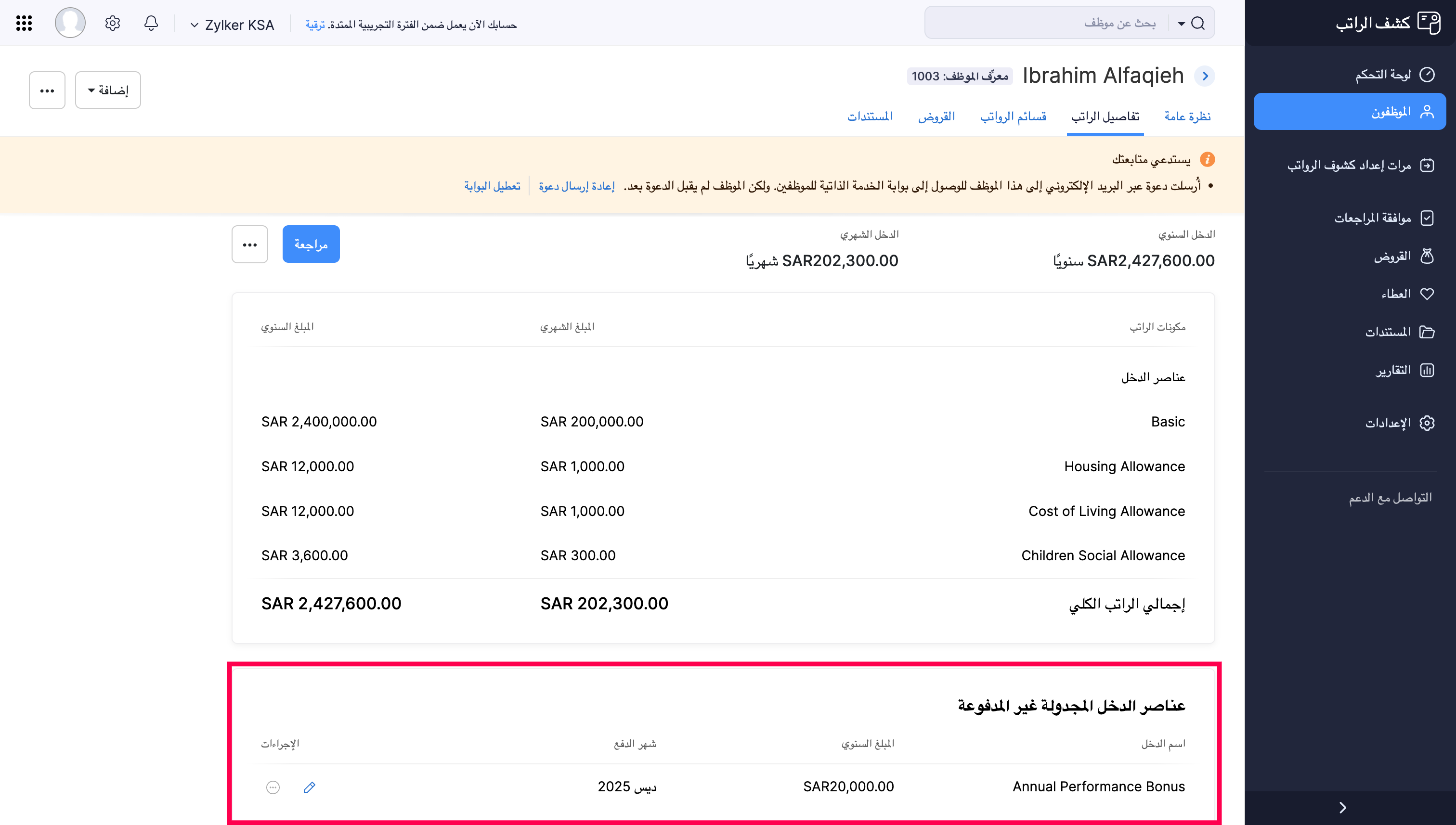The height and width of the screenshot is (825, 1456).
Task: Open موافقة المراجعات in the sidebar
Action: tap(1376, 218)
